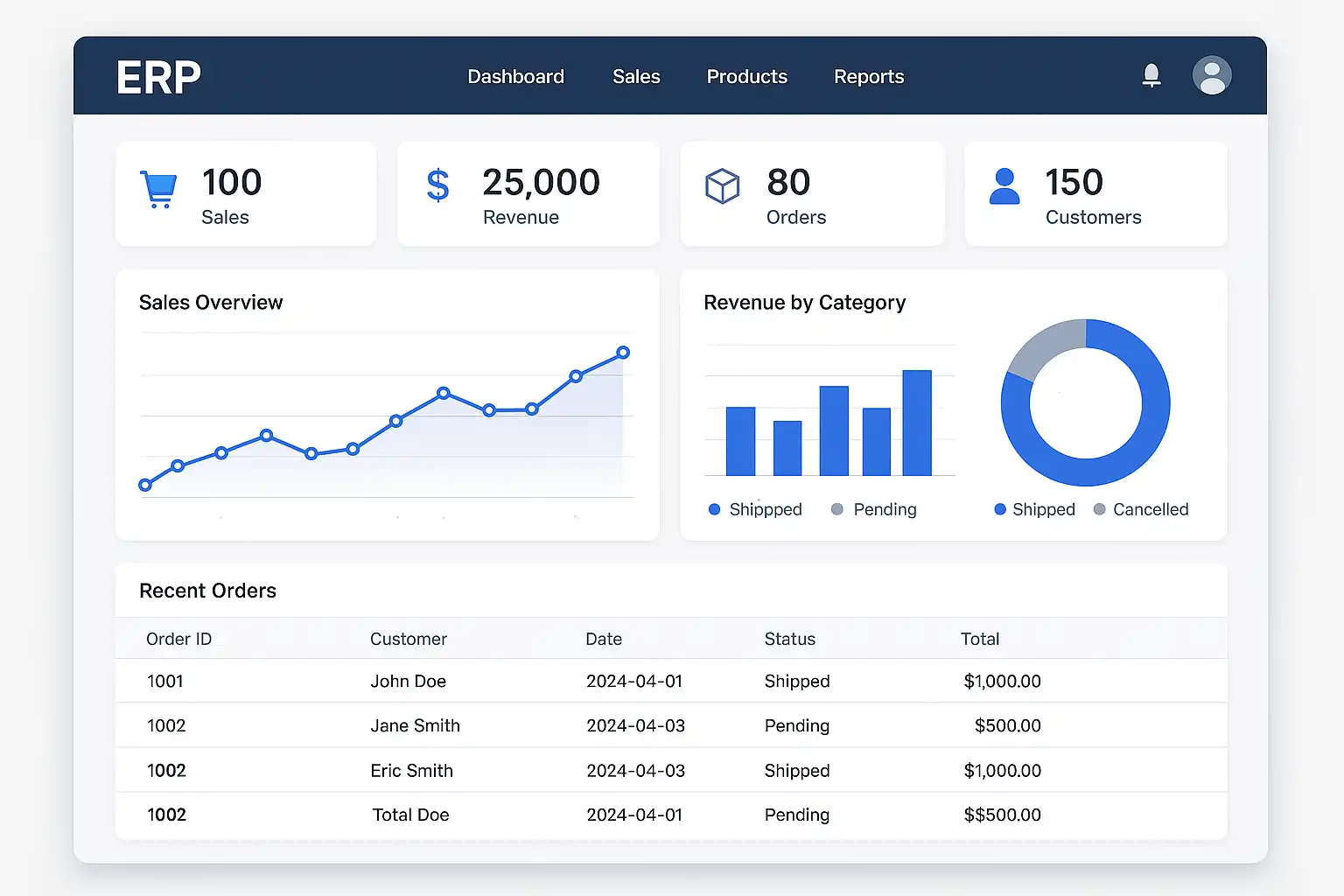Viewport: 1344px width, 896px height.
Task: Click the box icon on Orders card
Action: pos(722,186)
